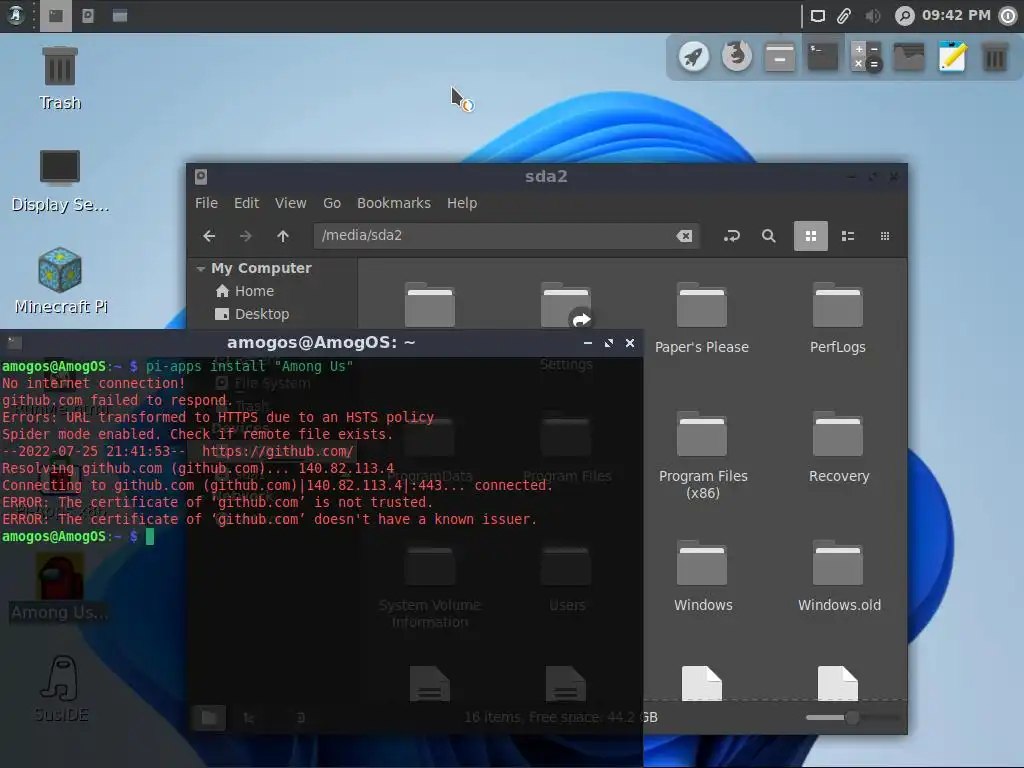This screenshot has height=768, width=1024.
Task: Open SusIDE desktop icon
Action: pyautogui.click(x=61, y=688)
